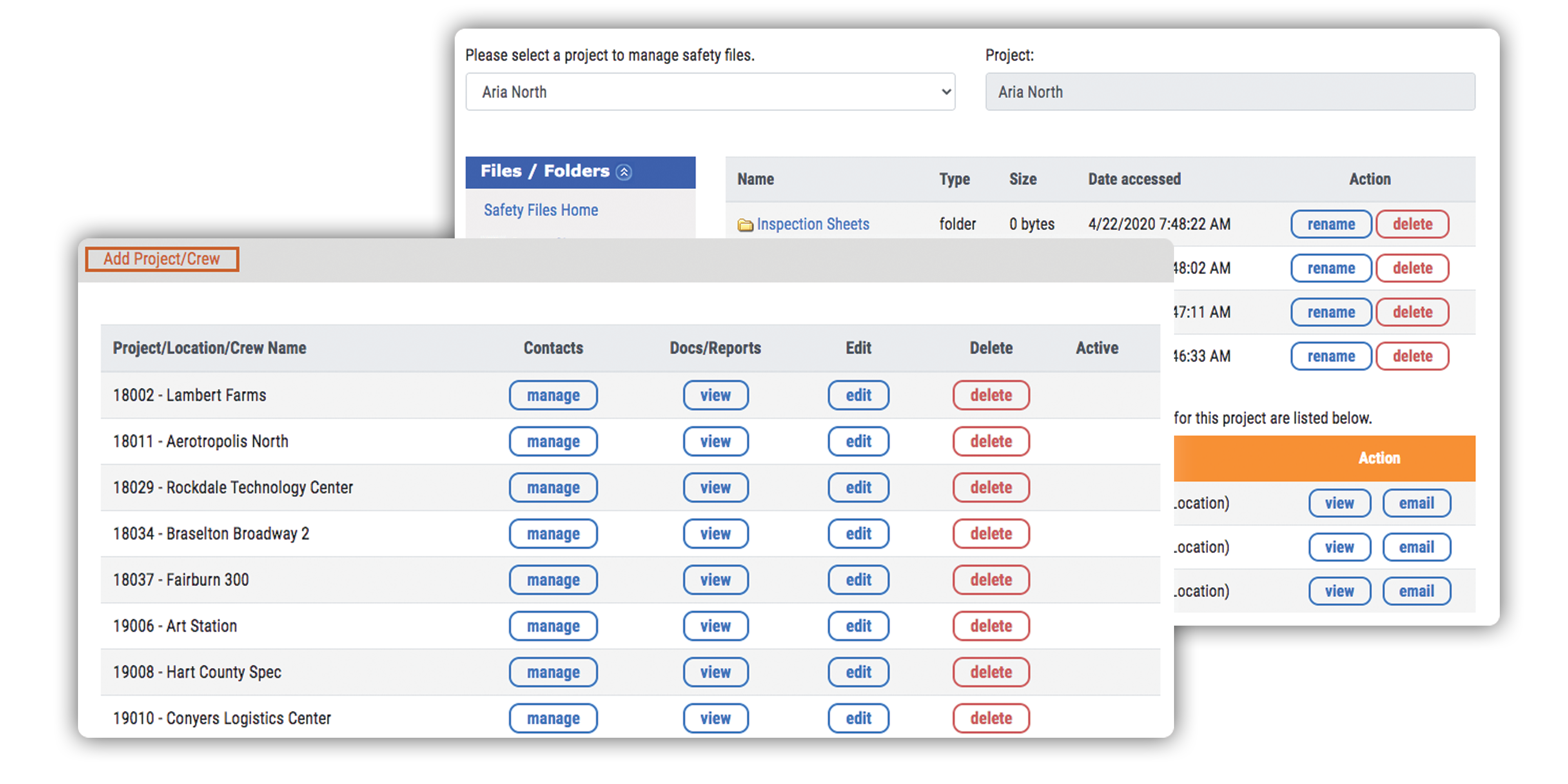The width and height of the screenshot is (1568, 784).
Task: Delete 19008 - Hart County Spec
Action: [x=991, y=673]
